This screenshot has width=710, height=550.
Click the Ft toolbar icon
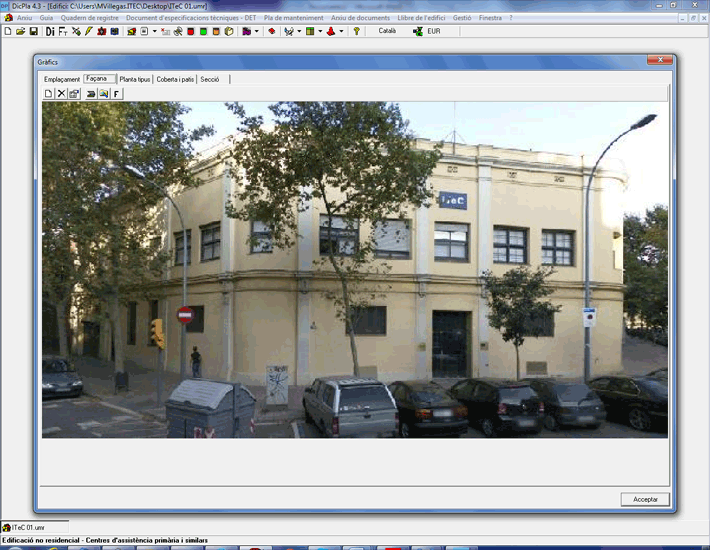click(63, 31)
